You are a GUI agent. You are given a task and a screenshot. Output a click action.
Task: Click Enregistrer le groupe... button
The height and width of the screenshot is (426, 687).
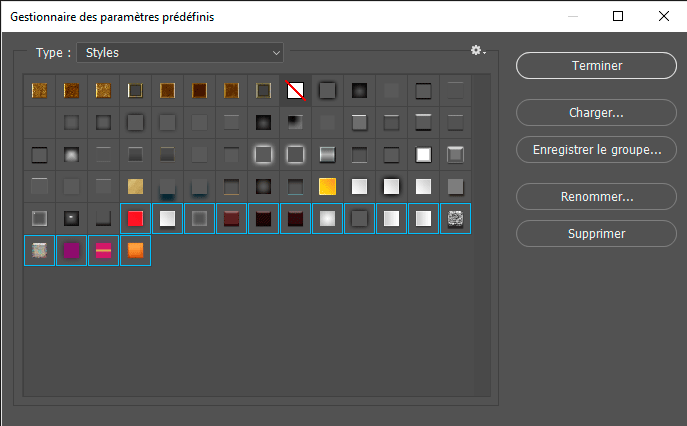(x=596, y=150)
